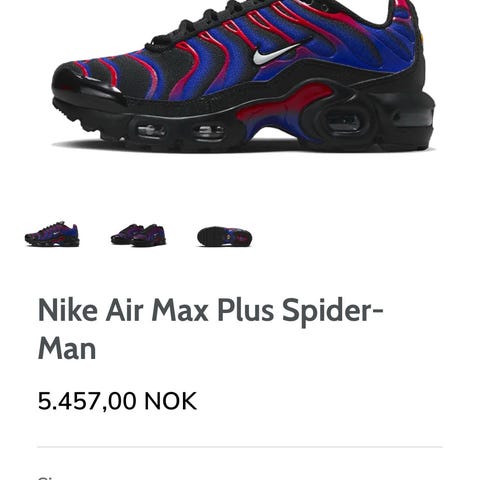Screen dimensions: 480x480
Task: Click the front forefoot Air unit window
Action: [x=152, y=131]
